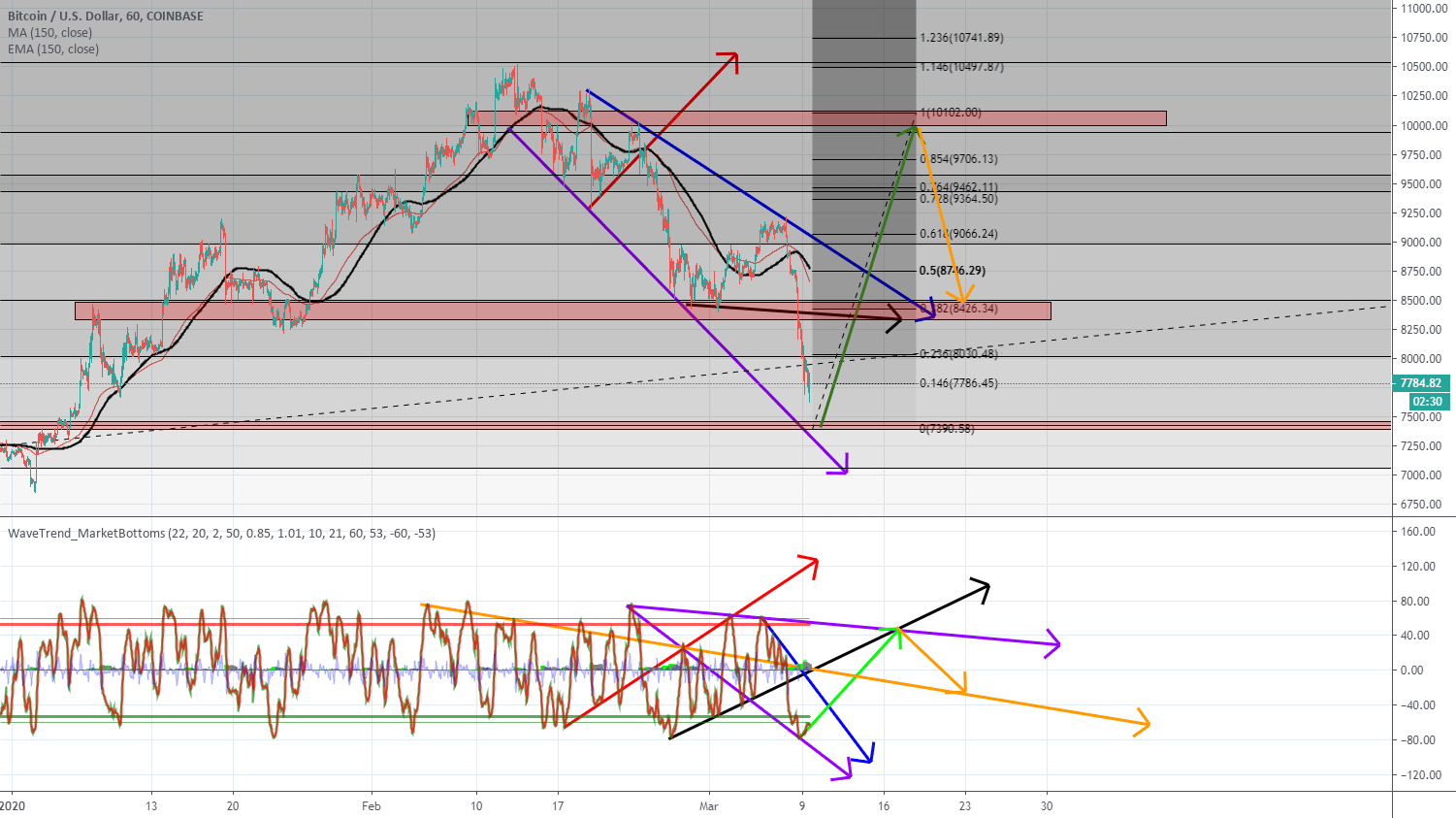
Task: Click 7500.00 on the price axis
Action: coord(1422,417)
